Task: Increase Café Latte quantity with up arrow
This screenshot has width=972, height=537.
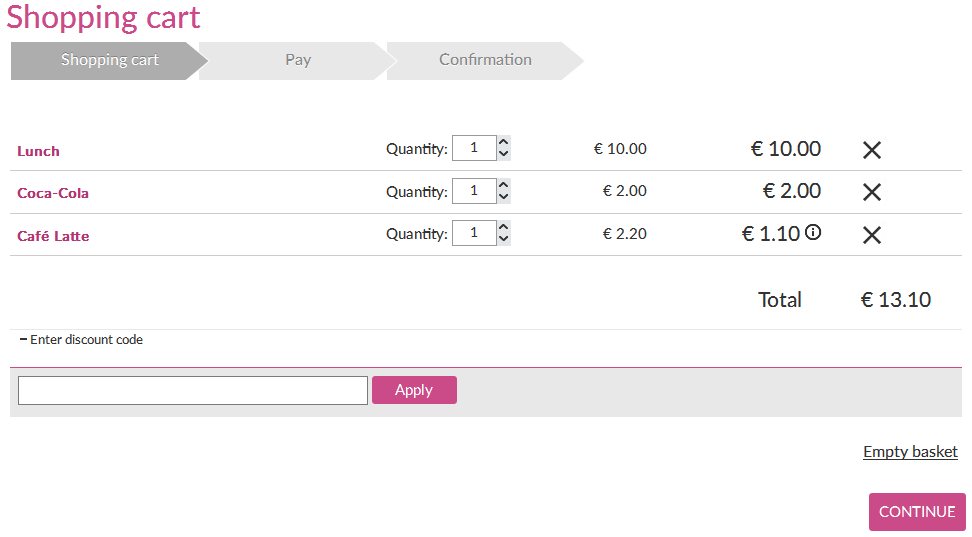Action: click(504, 227)
